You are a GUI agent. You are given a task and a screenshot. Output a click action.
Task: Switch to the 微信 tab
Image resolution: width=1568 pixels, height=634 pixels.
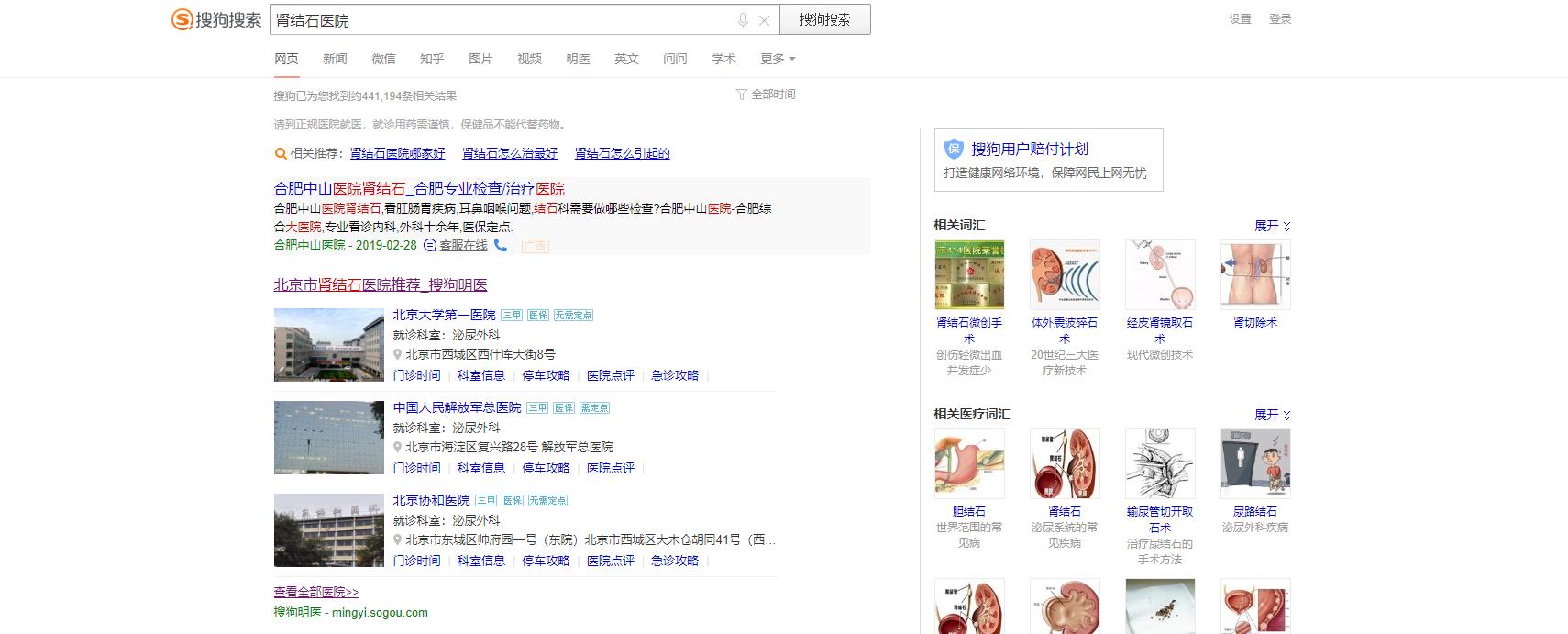383,59
